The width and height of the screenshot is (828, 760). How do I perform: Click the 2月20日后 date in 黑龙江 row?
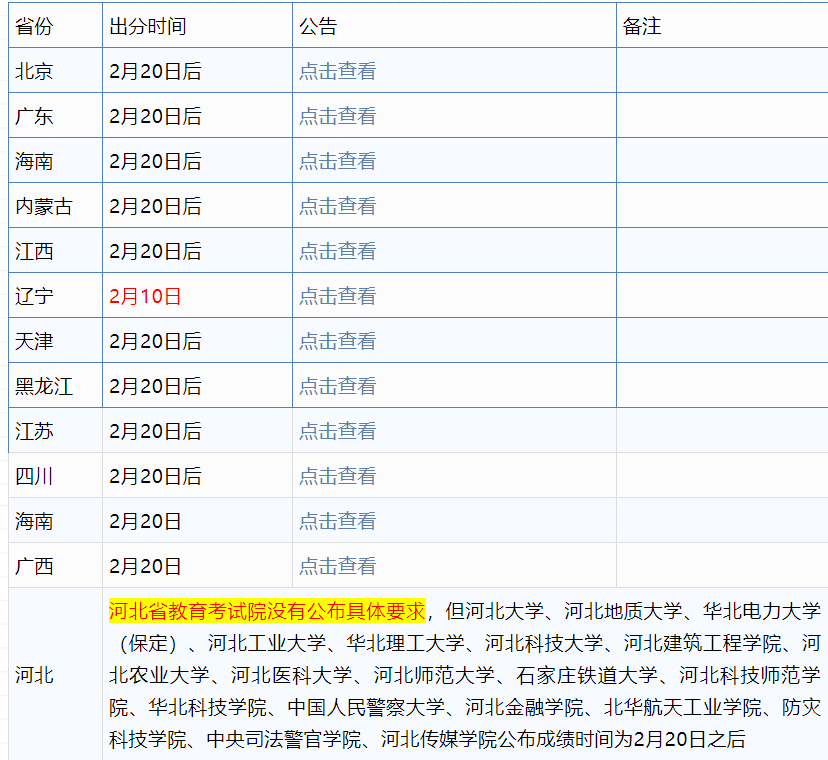point(155,385)
